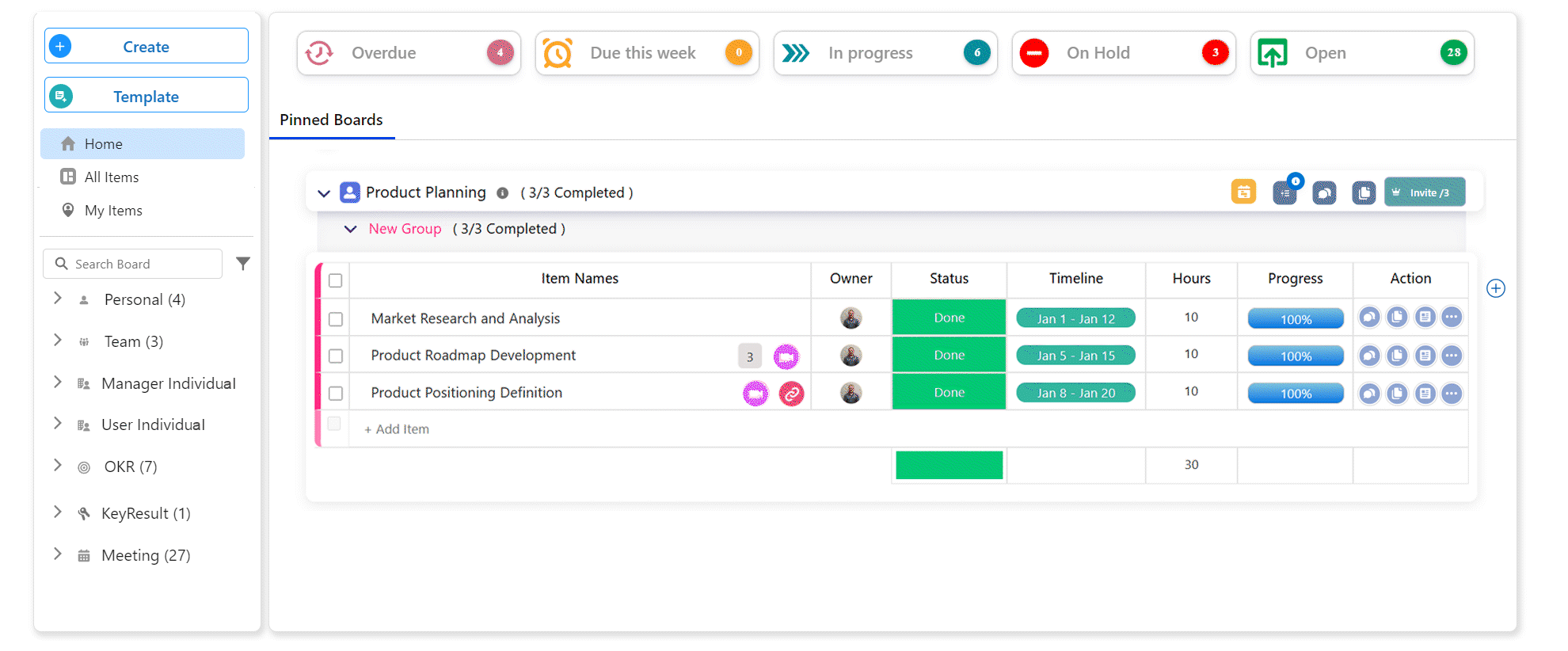
Task: Tick the Product Roadmap Development checkbox
Action: point(336,356)
